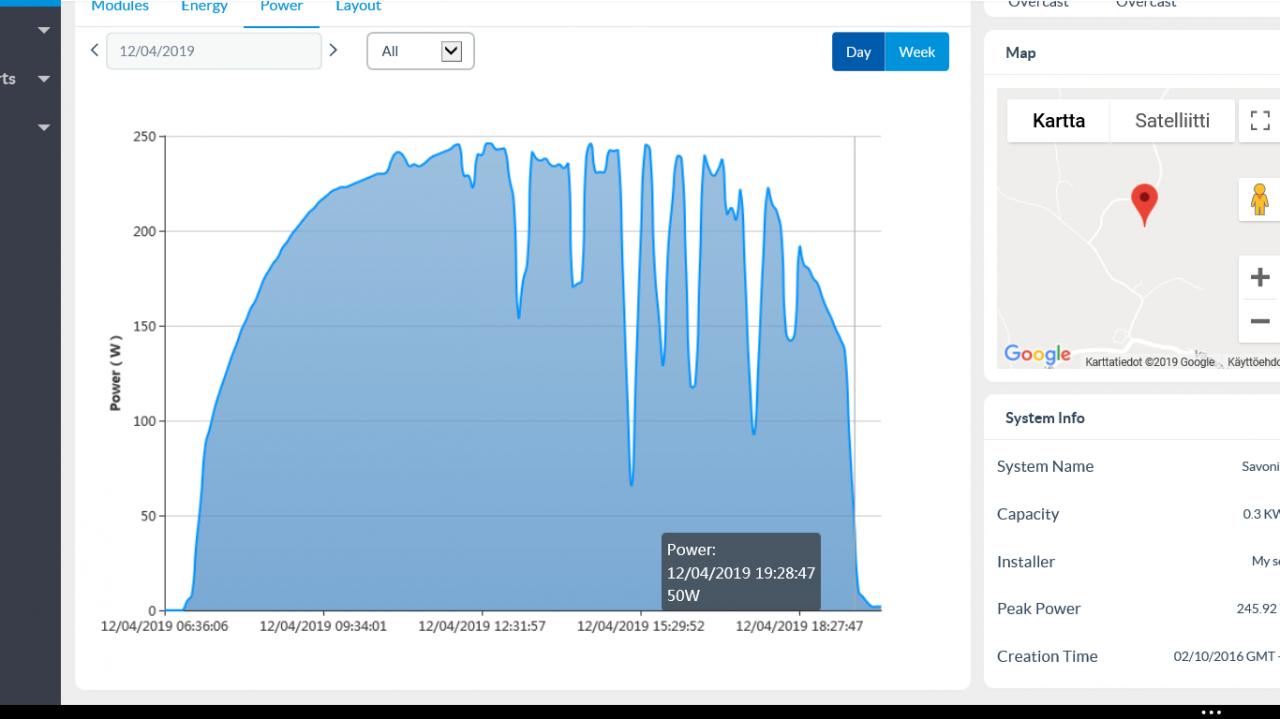
Task: Toggle fullscreen map view
Action: point(1259,121)
